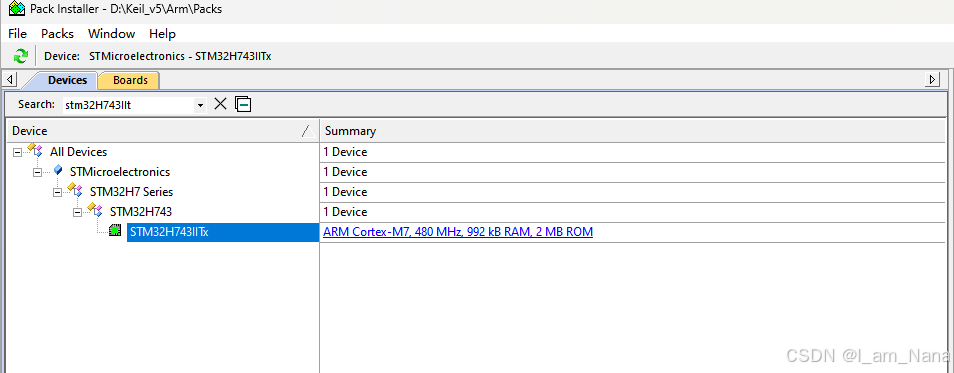Click the STM32H743 node icon
Screen dimensions: 954x373
(x=96, y=211)
